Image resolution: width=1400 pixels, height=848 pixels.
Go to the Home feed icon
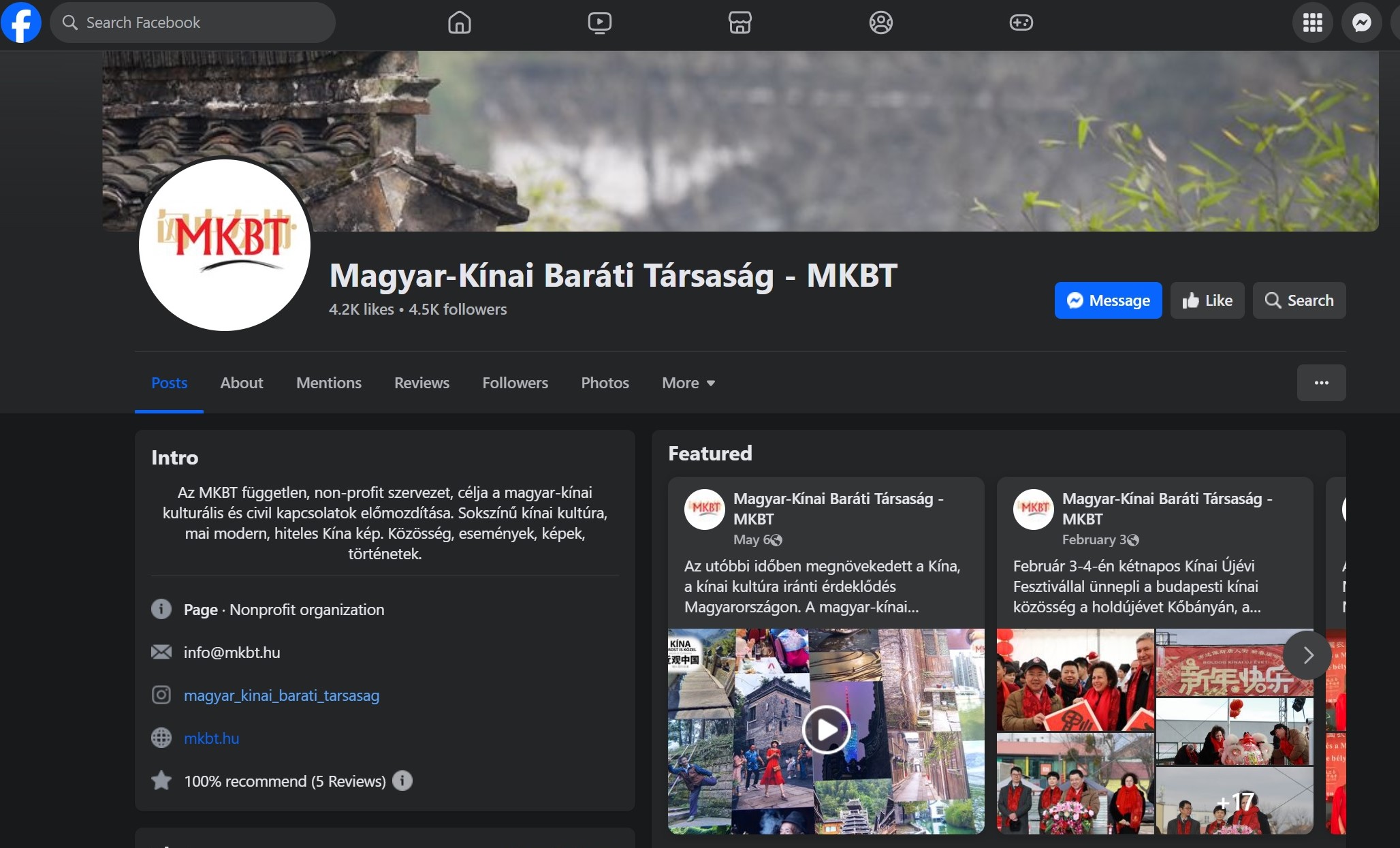[460, 22]
